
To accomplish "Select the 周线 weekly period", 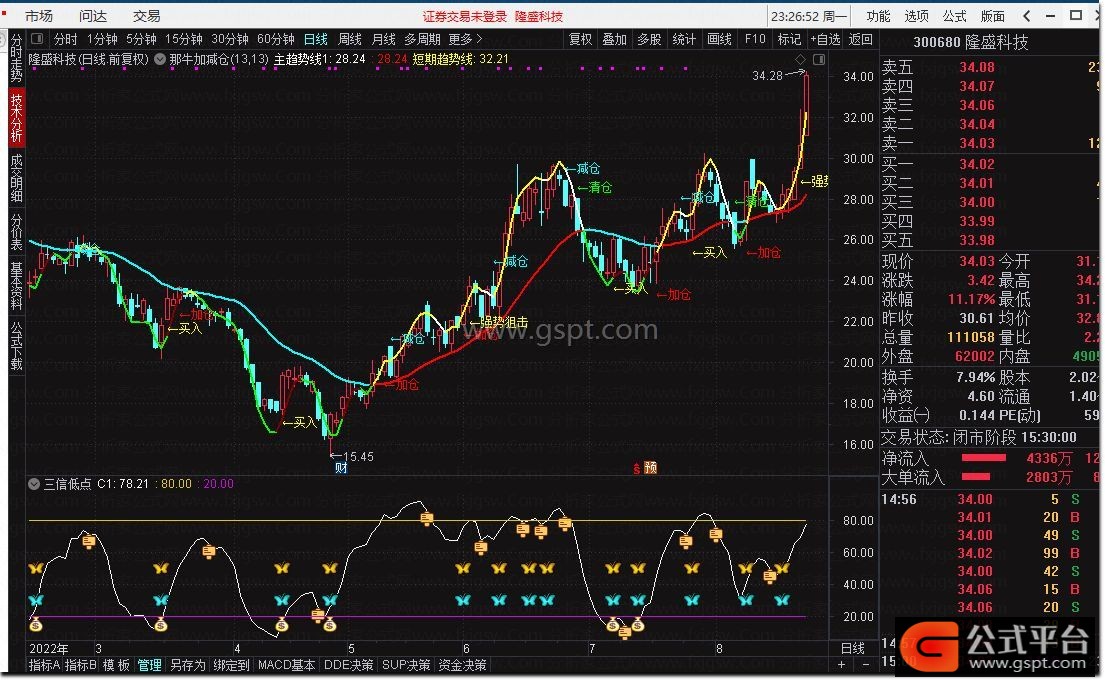I will 350,39.
